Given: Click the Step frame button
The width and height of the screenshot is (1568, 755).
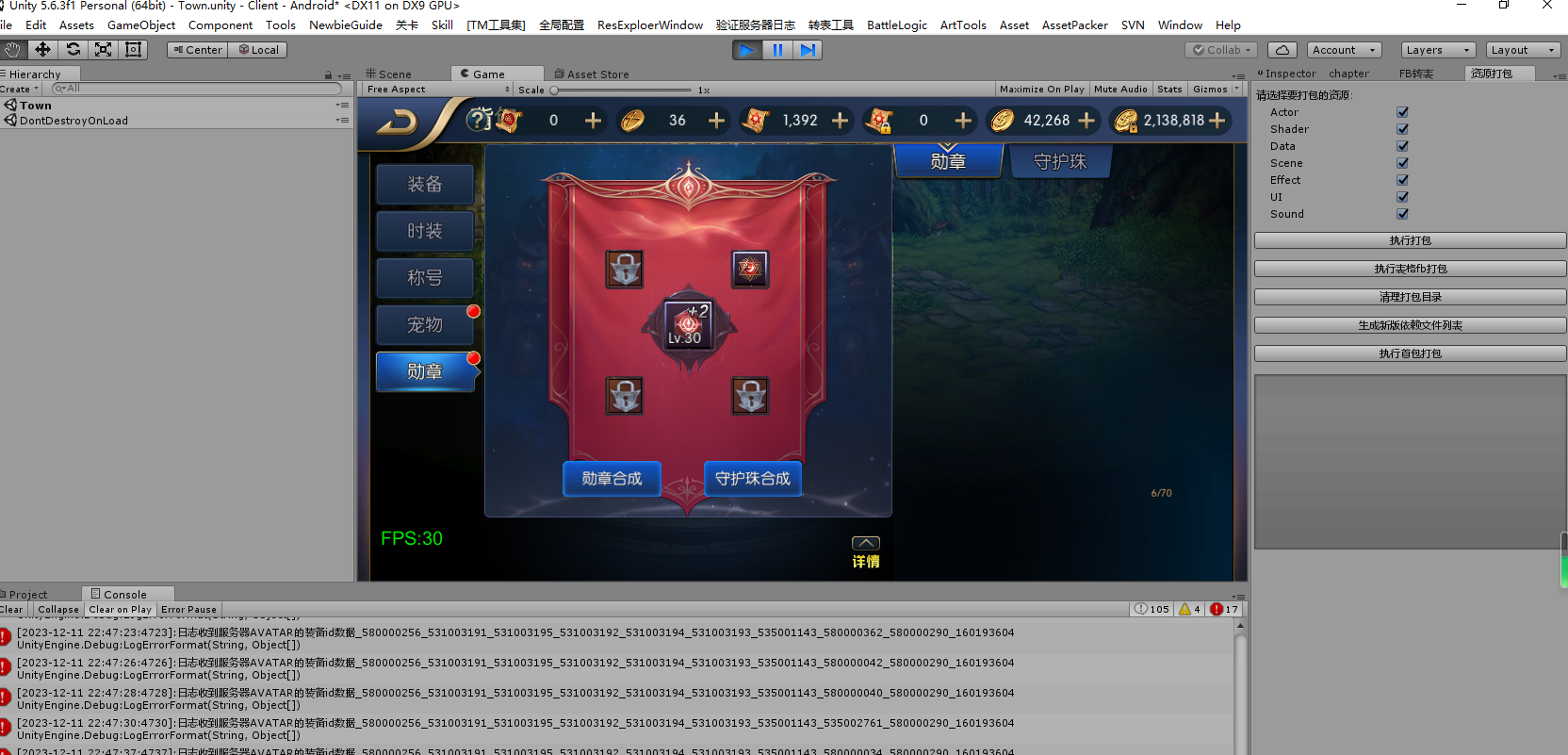Looking at the screenshot, I should 808,50.
